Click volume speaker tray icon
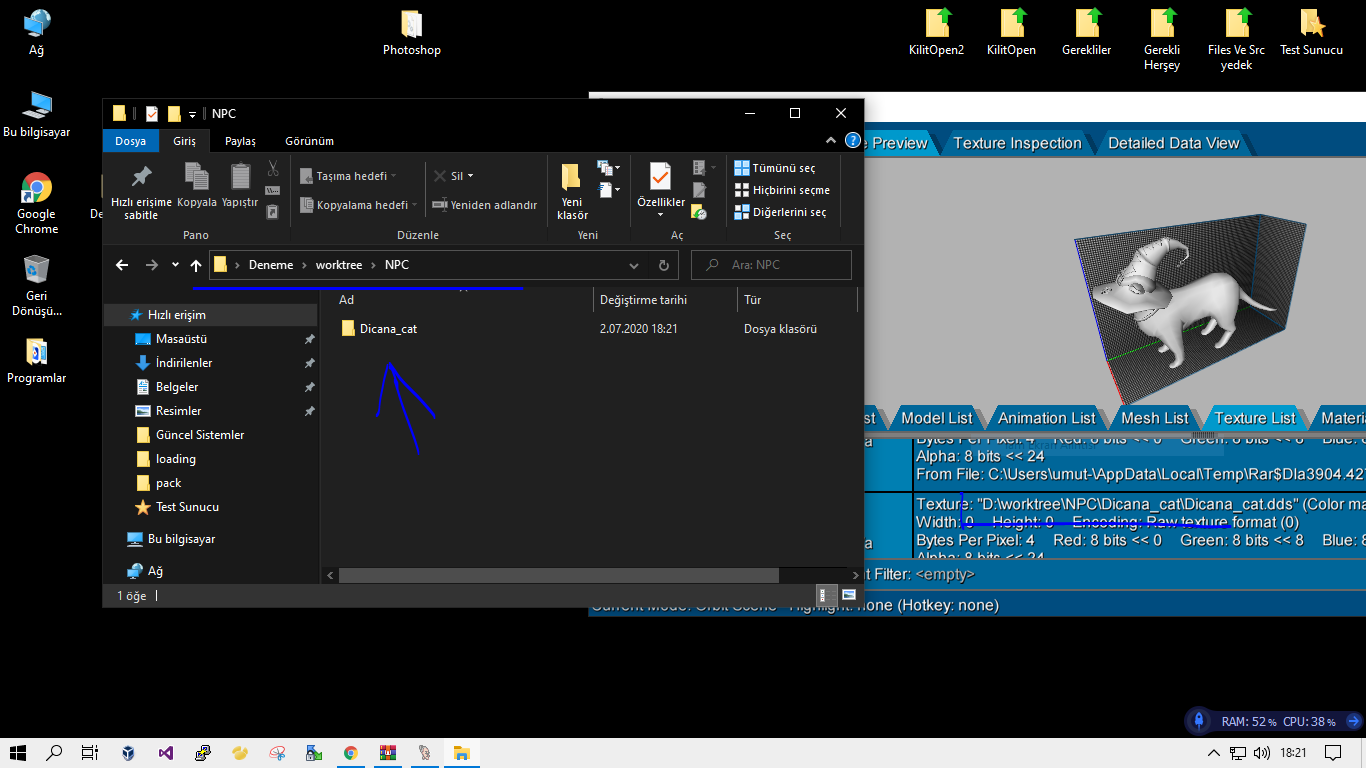1366x768 pixels. click(1262, 753)
